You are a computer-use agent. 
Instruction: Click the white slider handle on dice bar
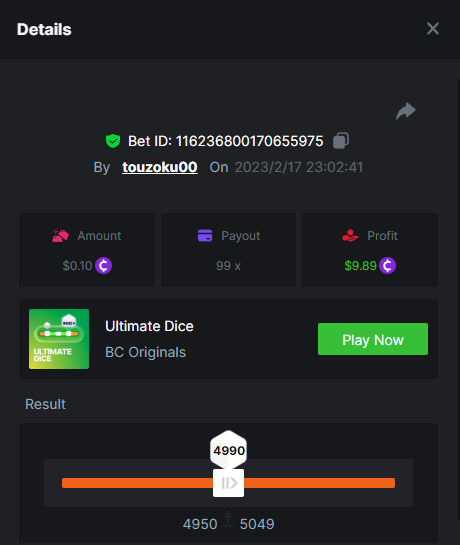[x=228, y=483]
